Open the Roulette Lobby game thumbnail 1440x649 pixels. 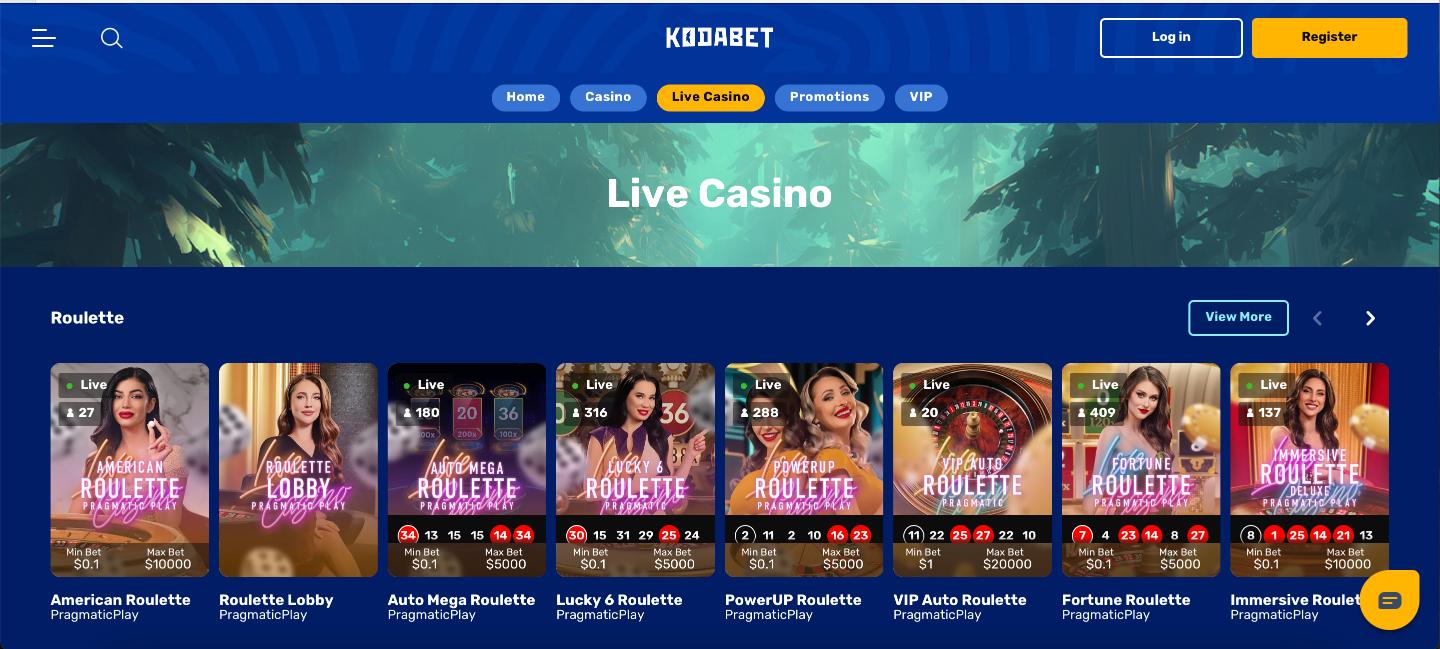[x=298, y=470]
